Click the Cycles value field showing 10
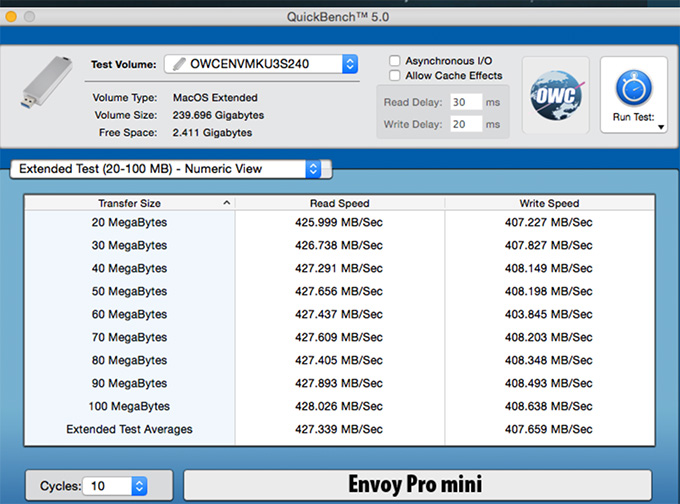Screen dimensions: 680x504 (108, 486)
